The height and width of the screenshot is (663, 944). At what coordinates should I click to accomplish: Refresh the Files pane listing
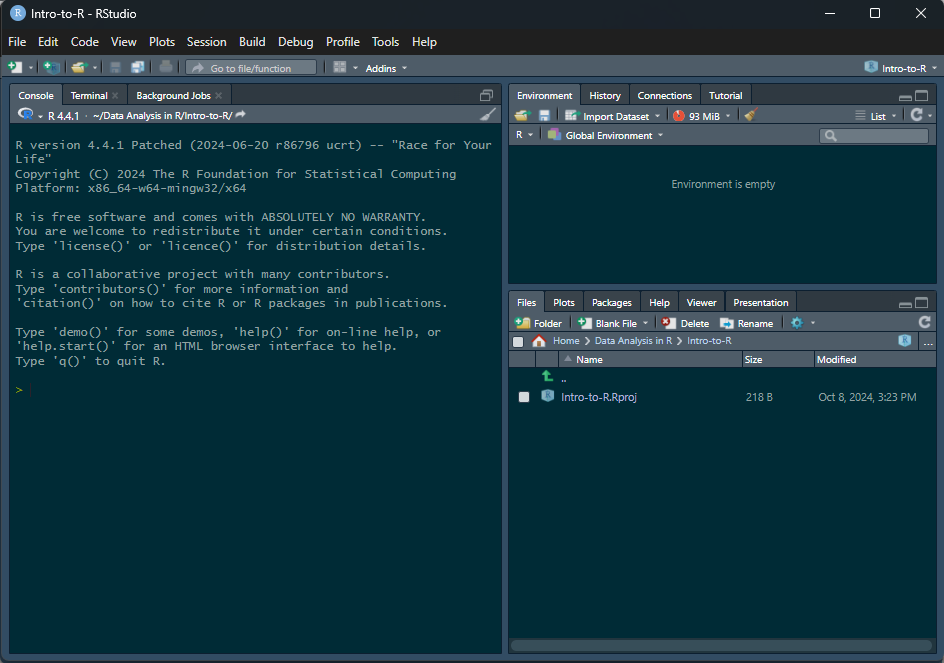click(x=924, y=322)
